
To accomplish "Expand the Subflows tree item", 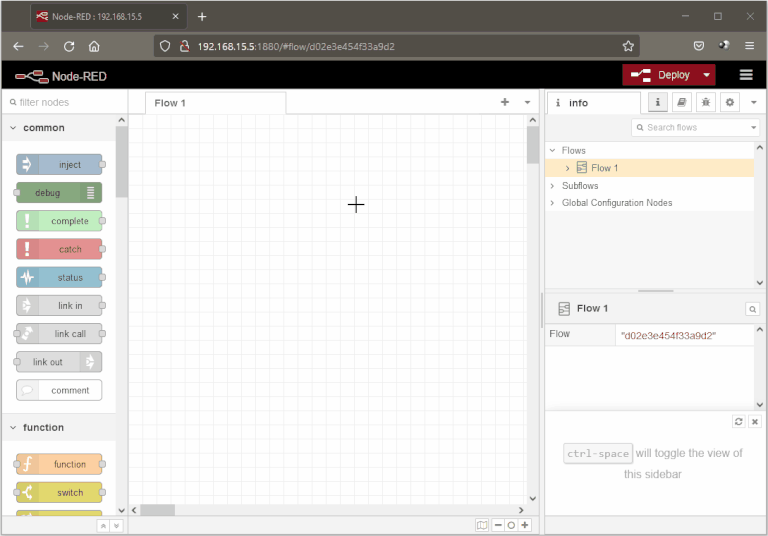I will point(552,186).
